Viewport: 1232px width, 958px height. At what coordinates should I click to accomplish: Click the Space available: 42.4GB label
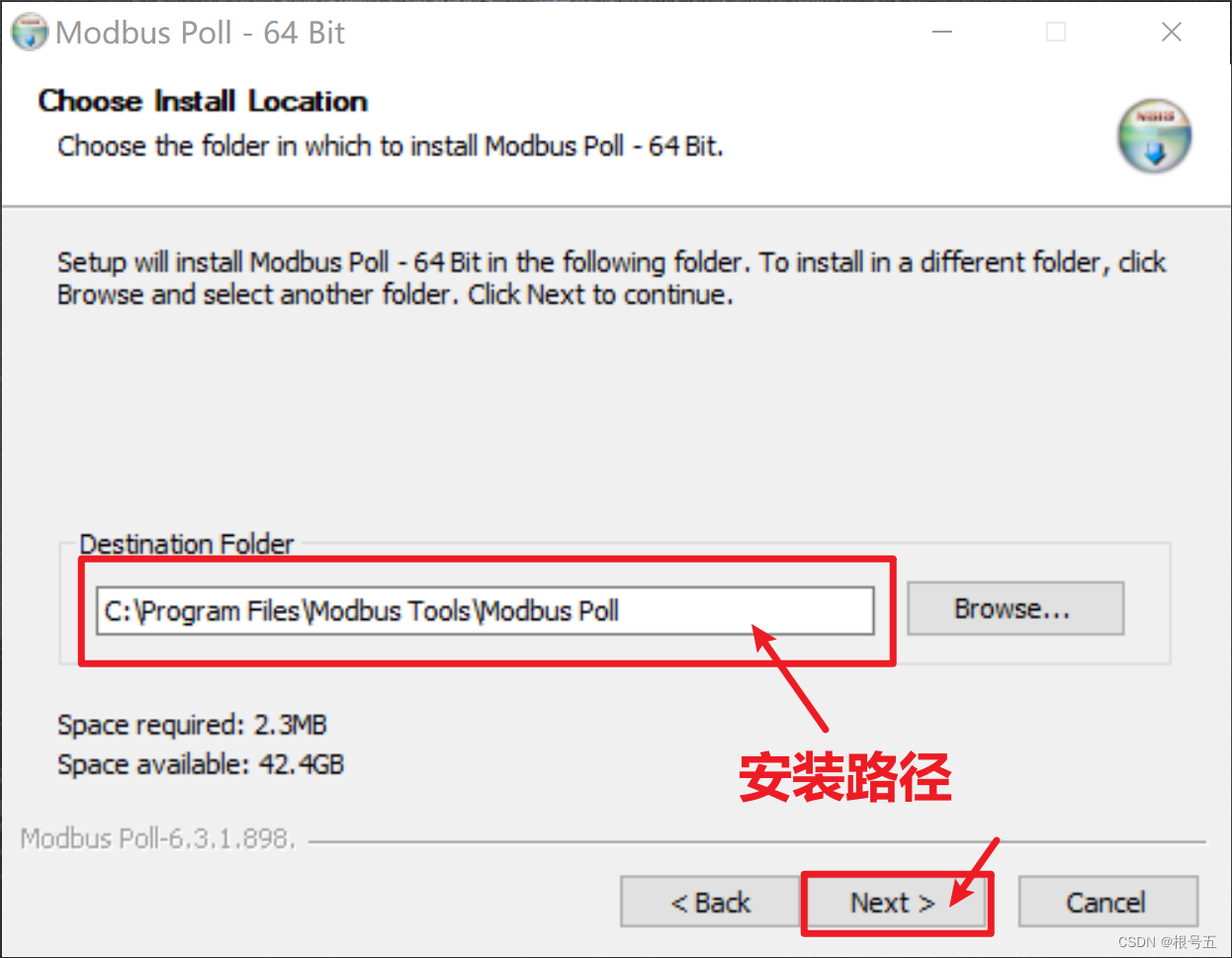click(201, 764)
